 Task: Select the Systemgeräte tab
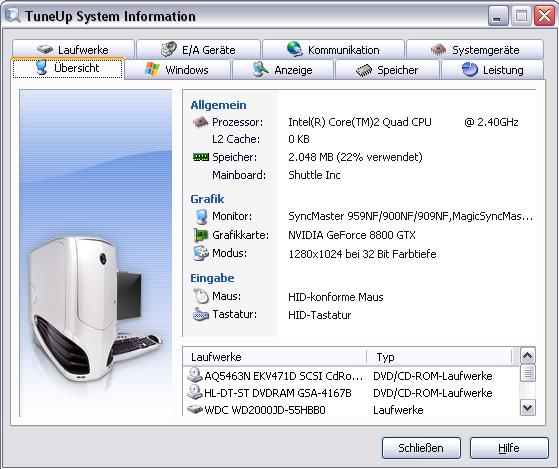point(475,50)
